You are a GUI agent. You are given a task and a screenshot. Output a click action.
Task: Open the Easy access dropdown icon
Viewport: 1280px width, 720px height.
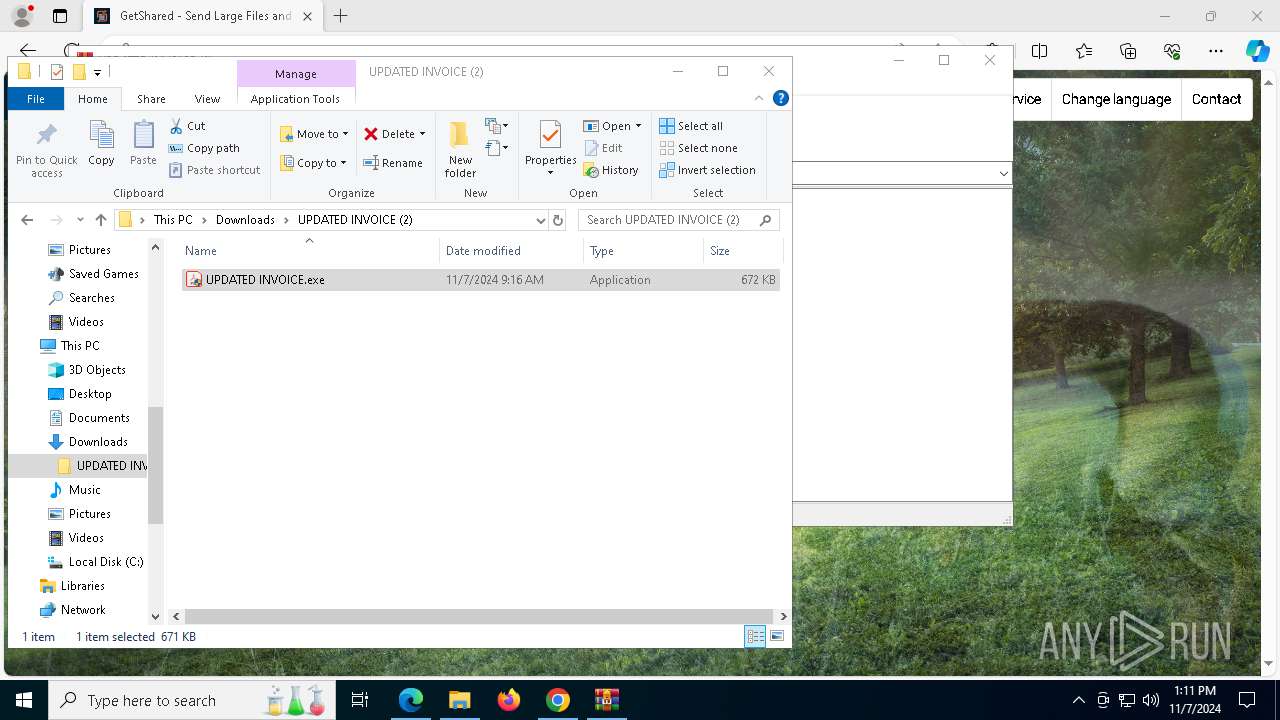pos(497,148)
